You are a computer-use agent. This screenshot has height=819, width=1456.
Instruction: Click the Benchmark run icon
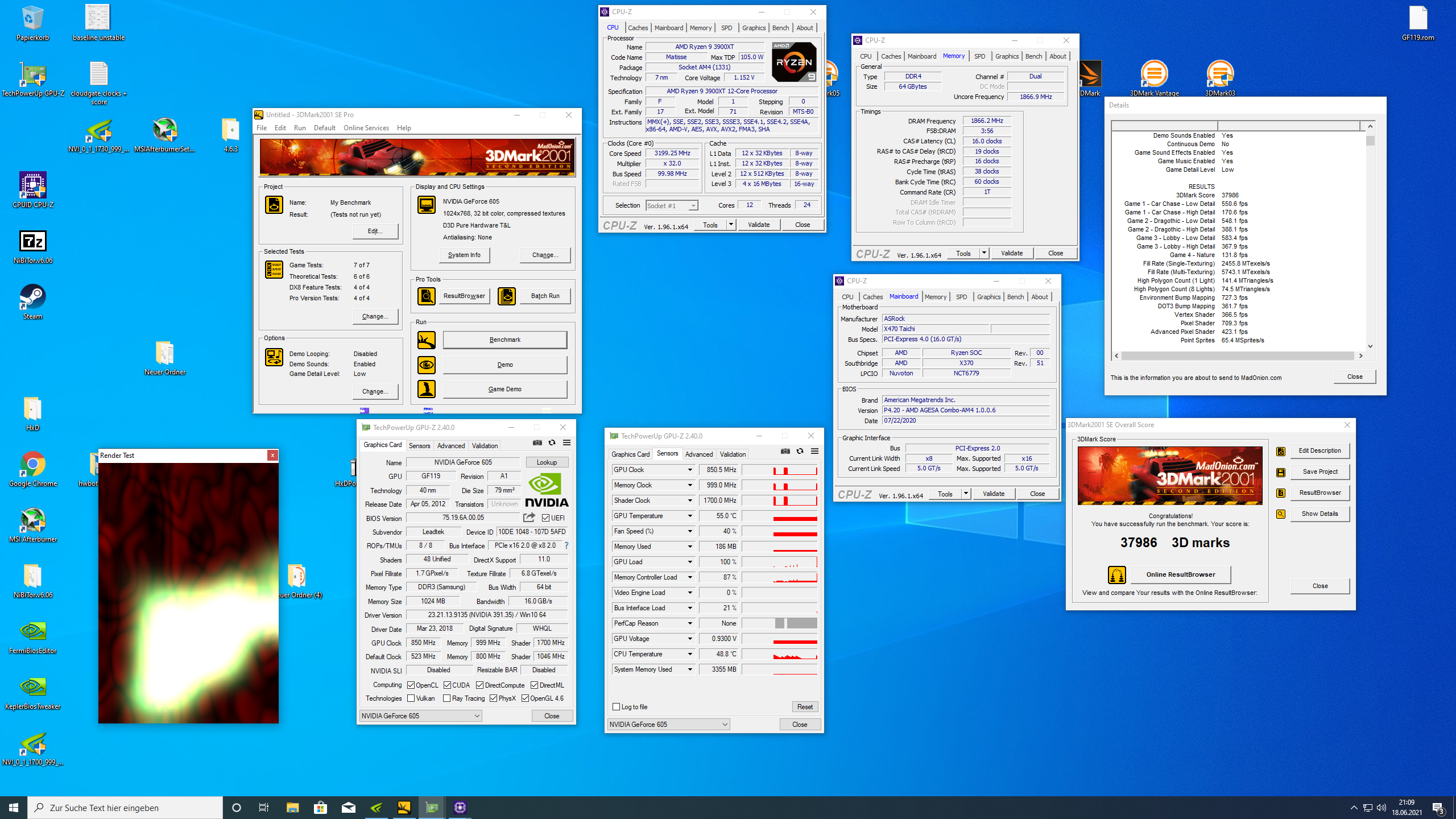pyautogui.click(x=426, y=340)
